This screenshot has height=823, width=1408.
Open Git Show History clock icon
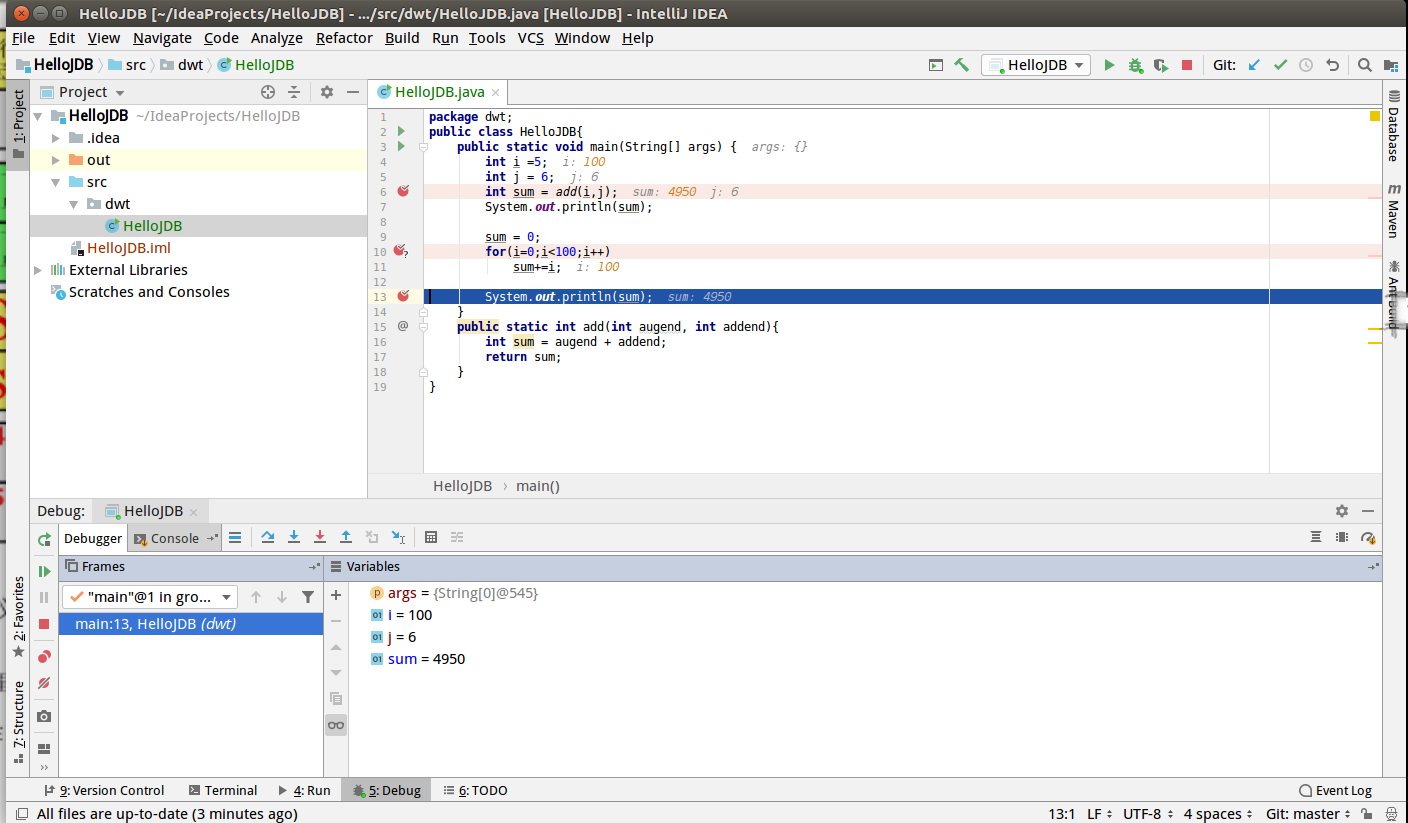(x=1306, y=65)
